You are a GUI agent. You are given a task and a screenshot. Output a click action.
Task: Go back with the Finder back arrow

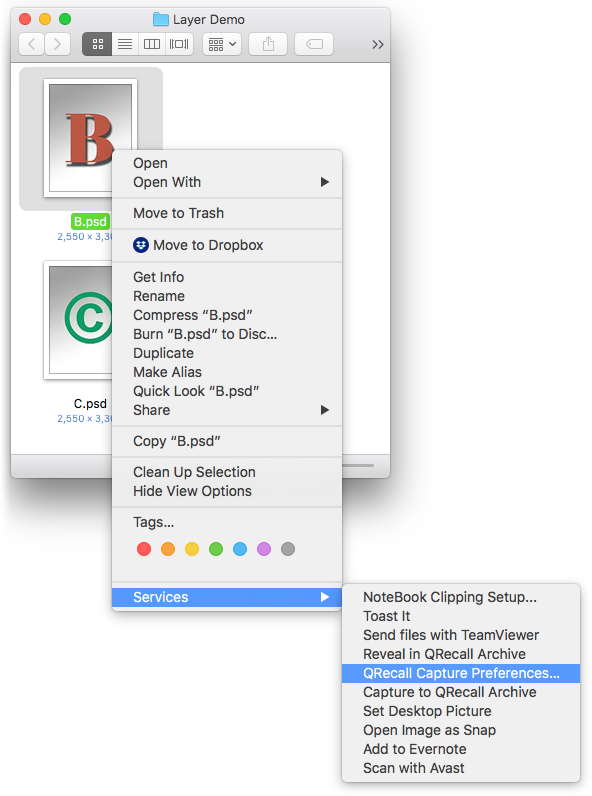[31, 44]
